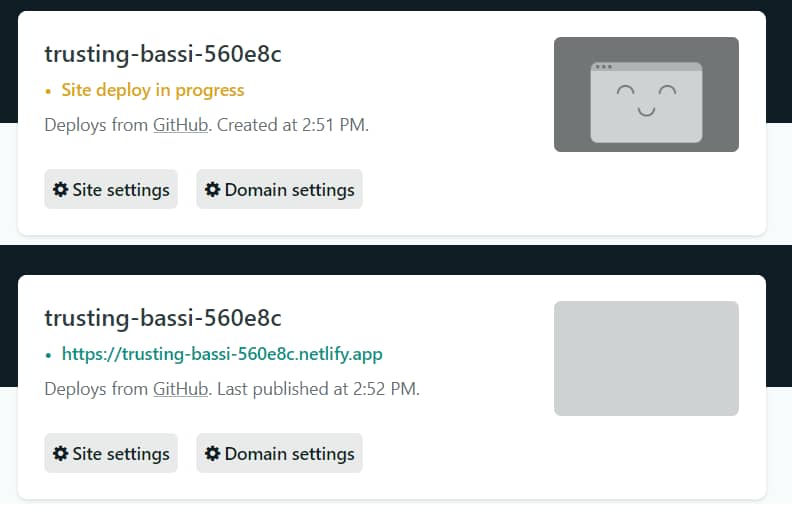This screenshot has width=792, height=511.
Task: Click gear icon on upper Domain settings button
Action: point(213,189)
